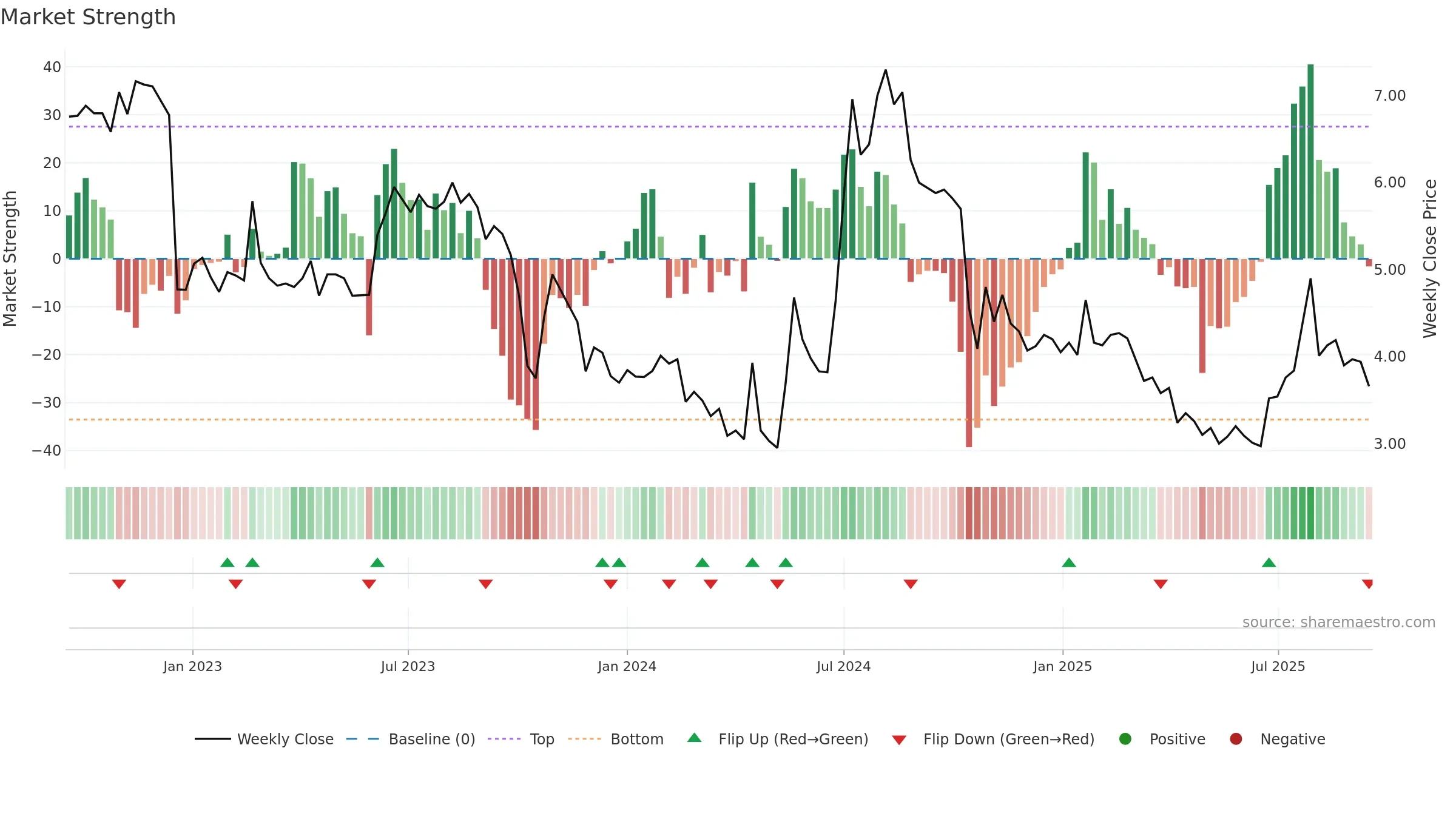Click the '40' left axis tick label
Screen dimensions: 1456x819
(52, 67)
